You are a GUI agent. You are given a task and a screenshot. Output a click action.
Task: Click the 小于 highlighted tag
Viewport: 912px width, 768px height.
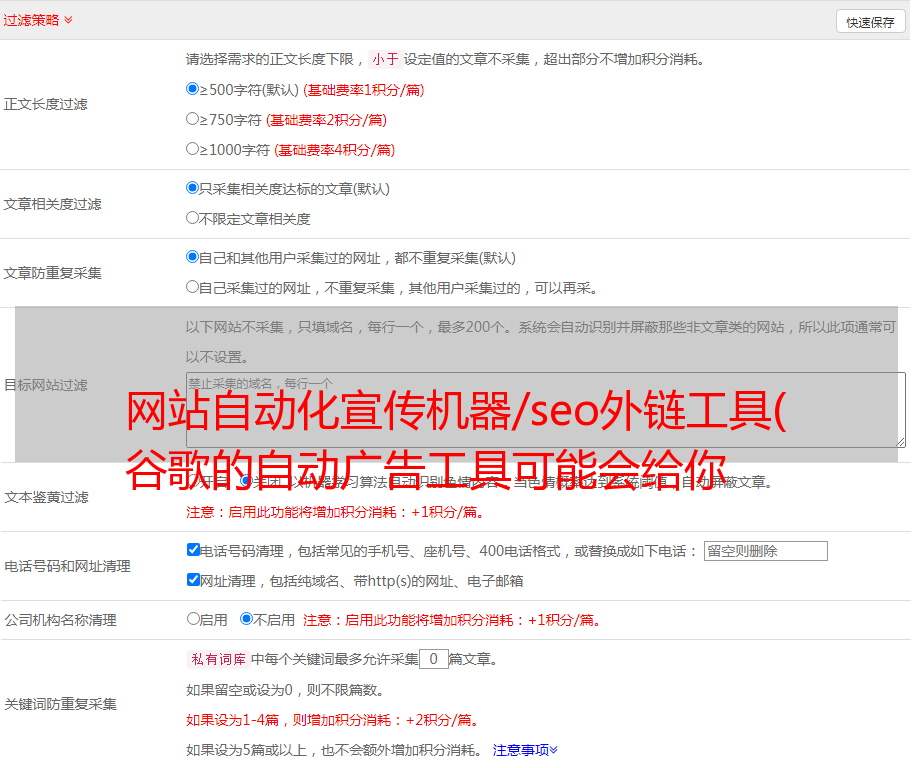[385, 59]
